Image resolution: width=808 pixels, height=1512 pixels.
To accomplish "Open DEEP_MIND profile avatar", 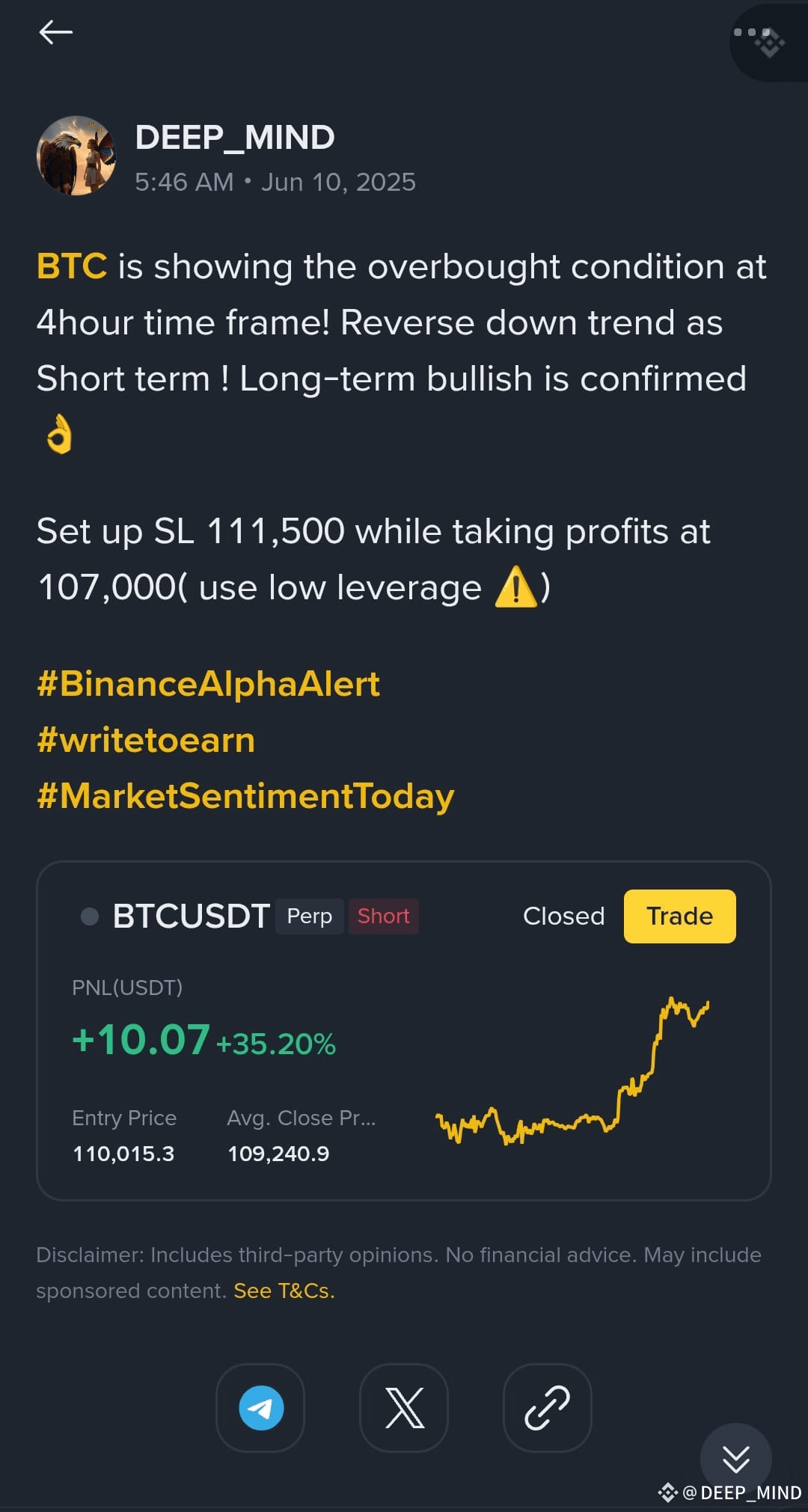I will [76, 156].
